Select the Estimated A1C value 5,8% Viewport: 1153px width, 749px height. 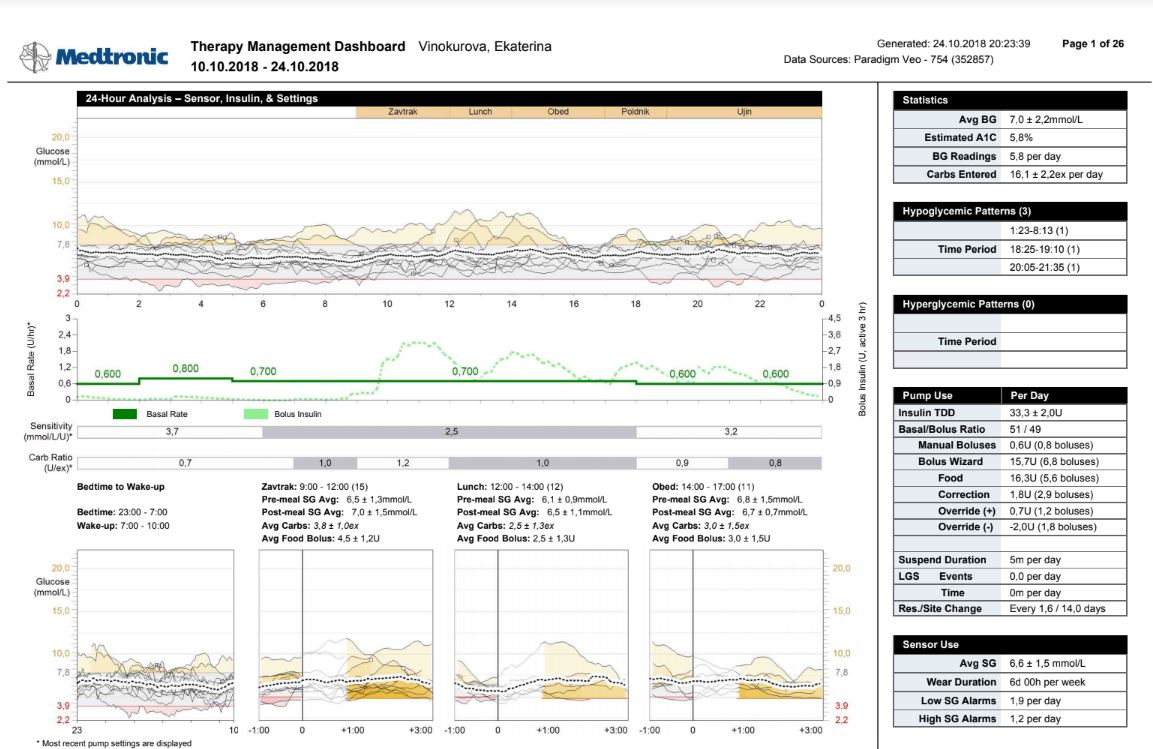[x=1024, y=138]
